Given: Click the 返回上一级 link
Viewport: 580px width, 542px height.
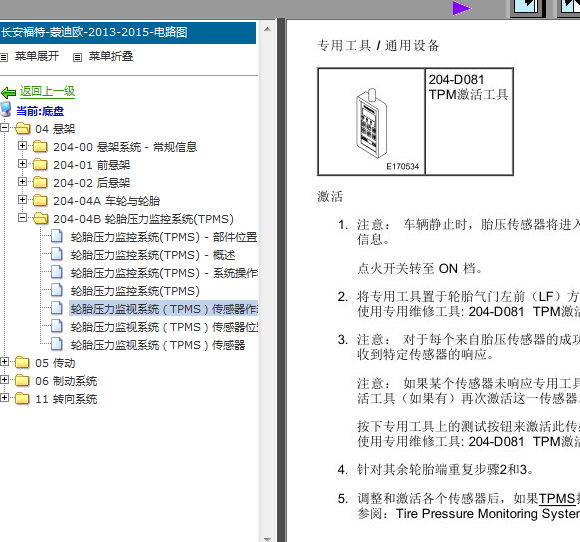Looking at the screenshot, I should [x=47, y=91].
